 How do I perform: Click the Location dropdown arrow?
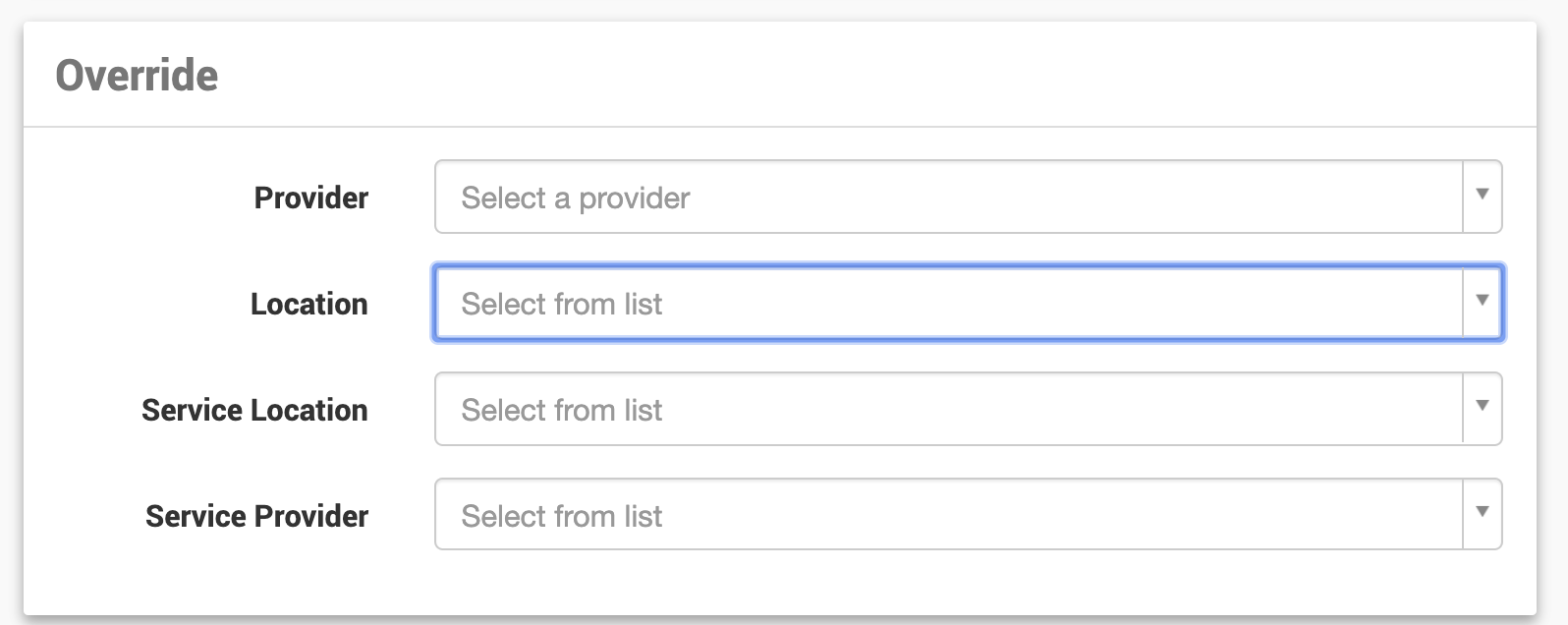[x=1482, y=302]
